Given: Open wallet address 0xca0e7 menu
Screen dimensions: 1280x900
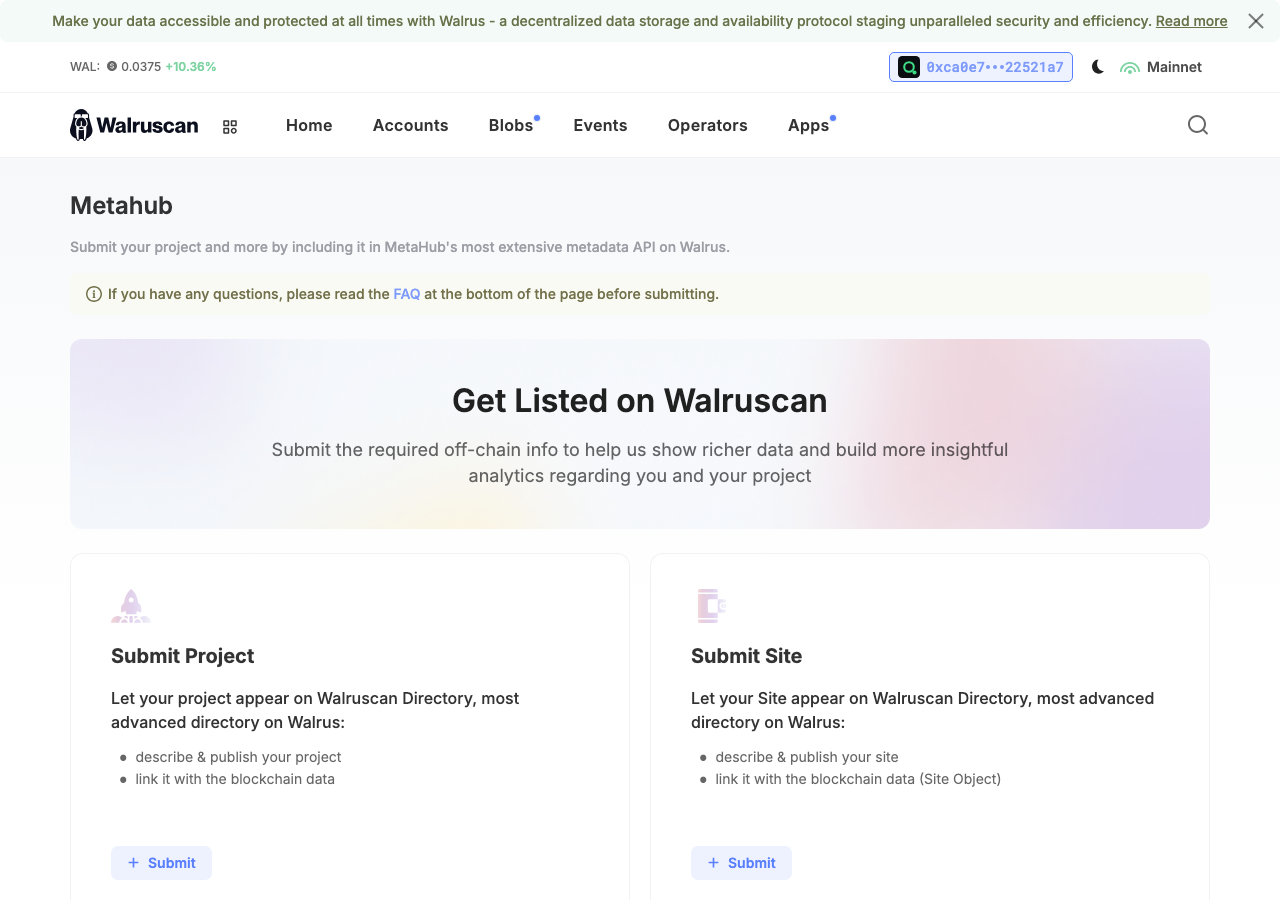Looking at the screenshot, I should (981, 67).
